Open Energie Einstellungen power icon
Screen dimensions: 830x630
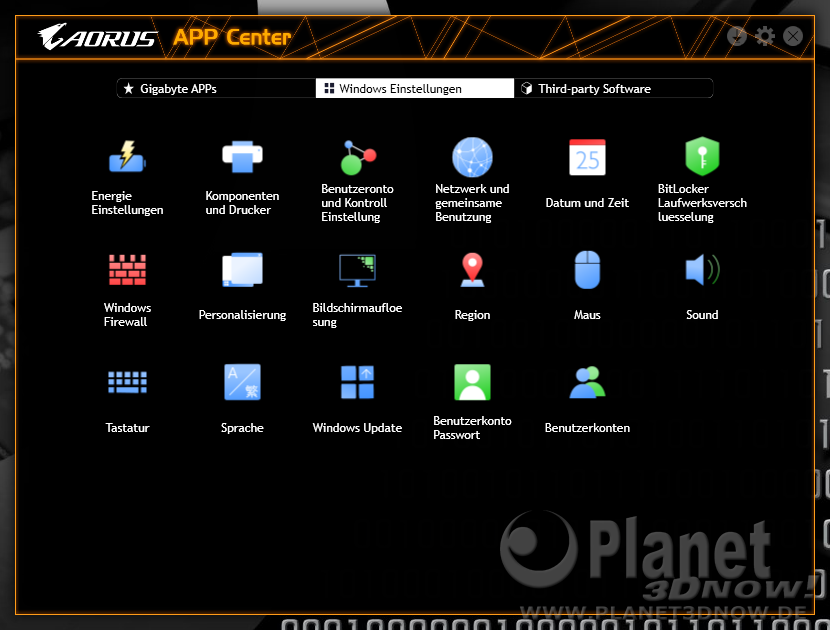[x=127, y=157]
